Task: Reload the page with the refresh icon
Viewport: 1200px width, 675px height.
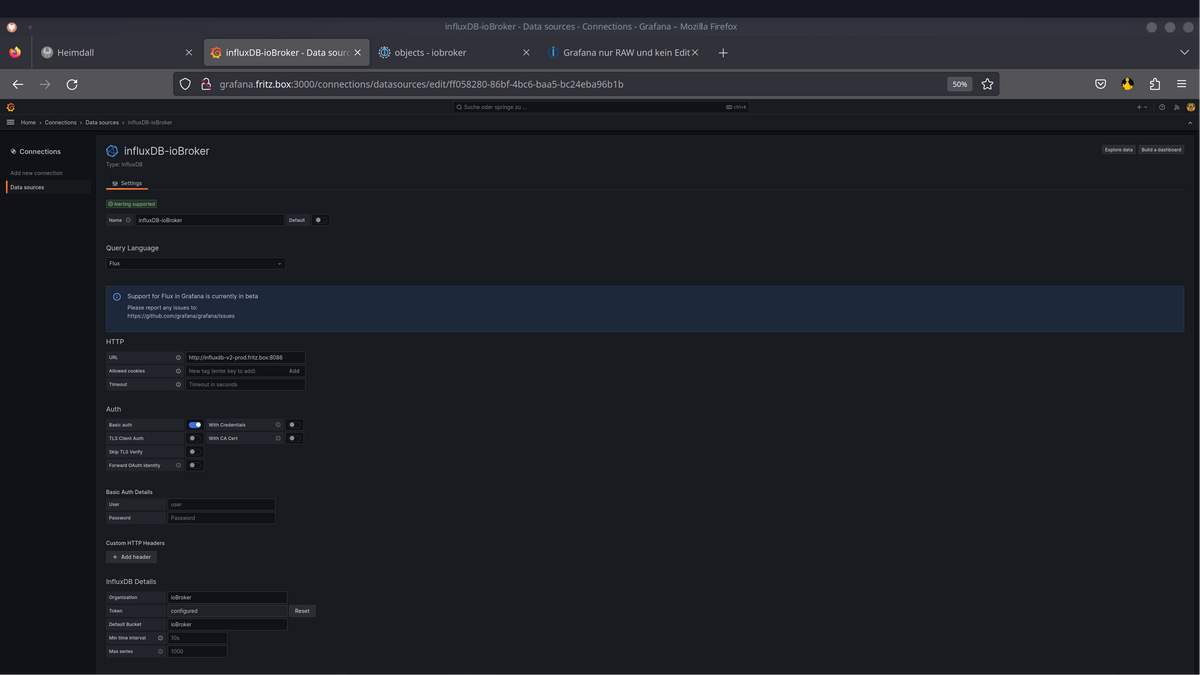Action: pos(72,84)
